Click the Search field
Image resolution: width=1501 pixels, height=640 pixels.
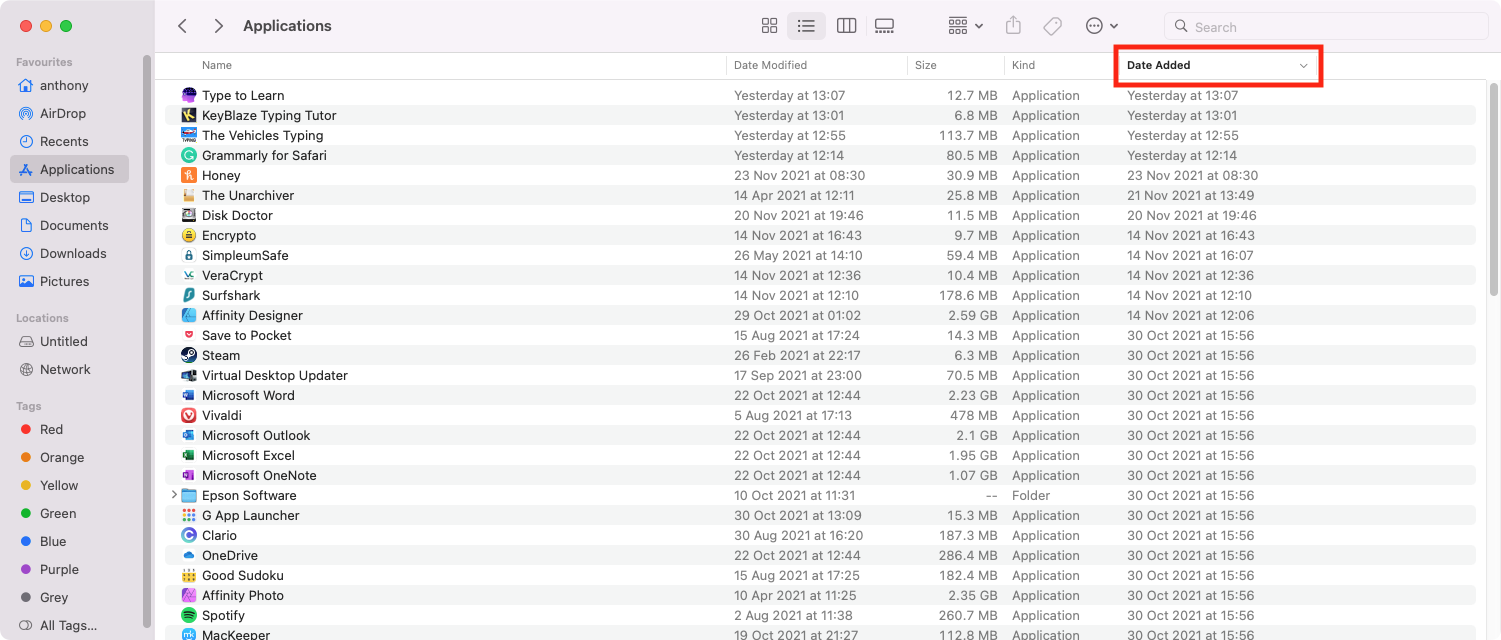(x=1324, y=27)
